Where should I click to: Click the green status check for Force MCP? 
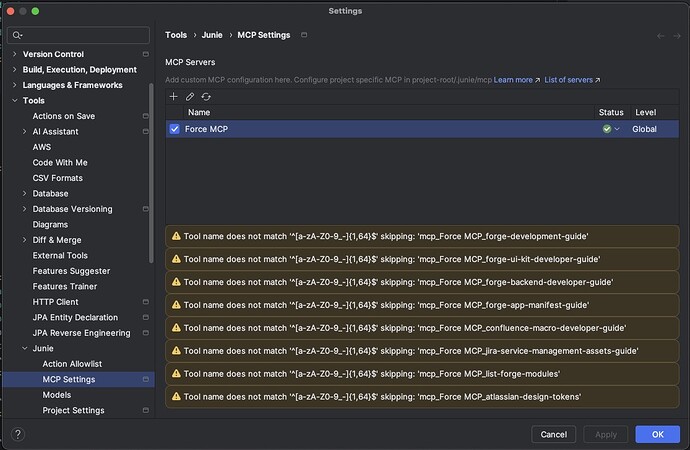[x=606, y=129]
